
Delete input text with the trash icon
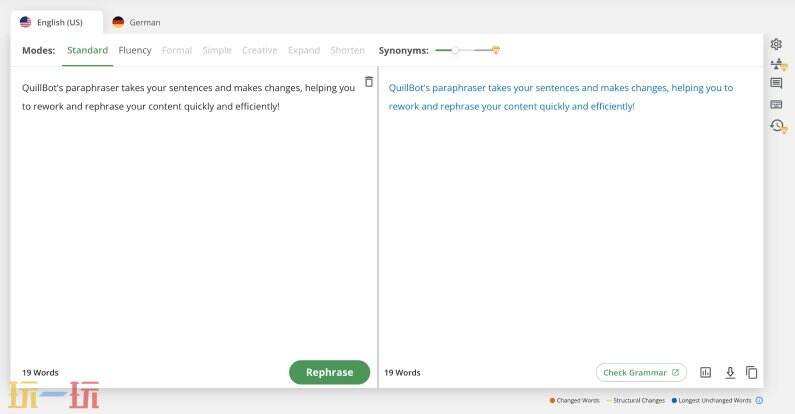[369, 82]
